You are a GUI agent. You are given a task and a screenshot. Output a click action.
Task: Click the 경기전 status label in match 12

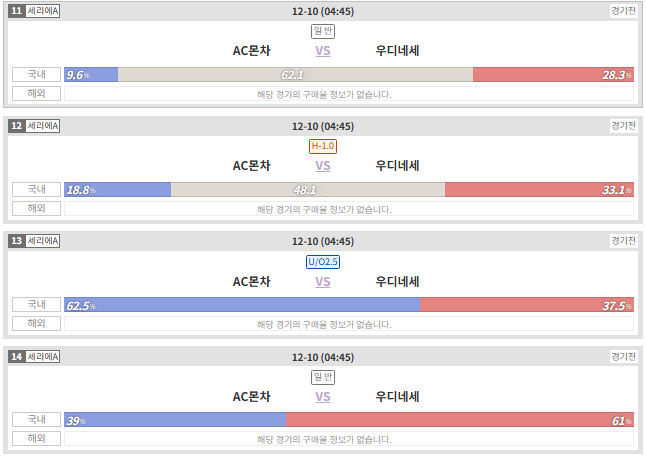coord(623,126)
